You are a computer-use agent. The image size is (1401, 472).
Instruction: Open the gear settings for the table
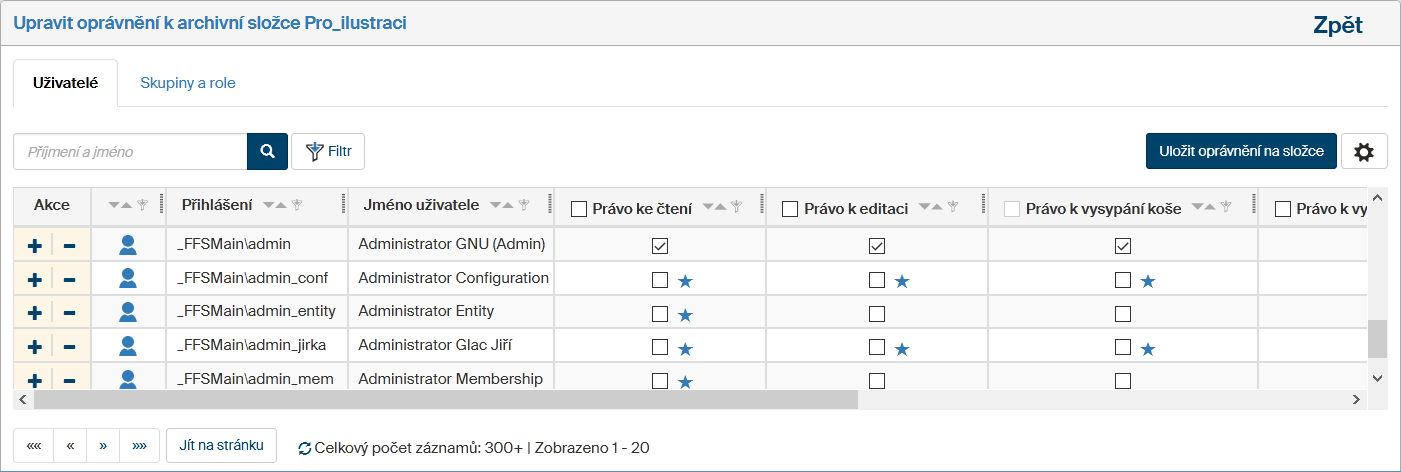click(x=1363, y=152)
